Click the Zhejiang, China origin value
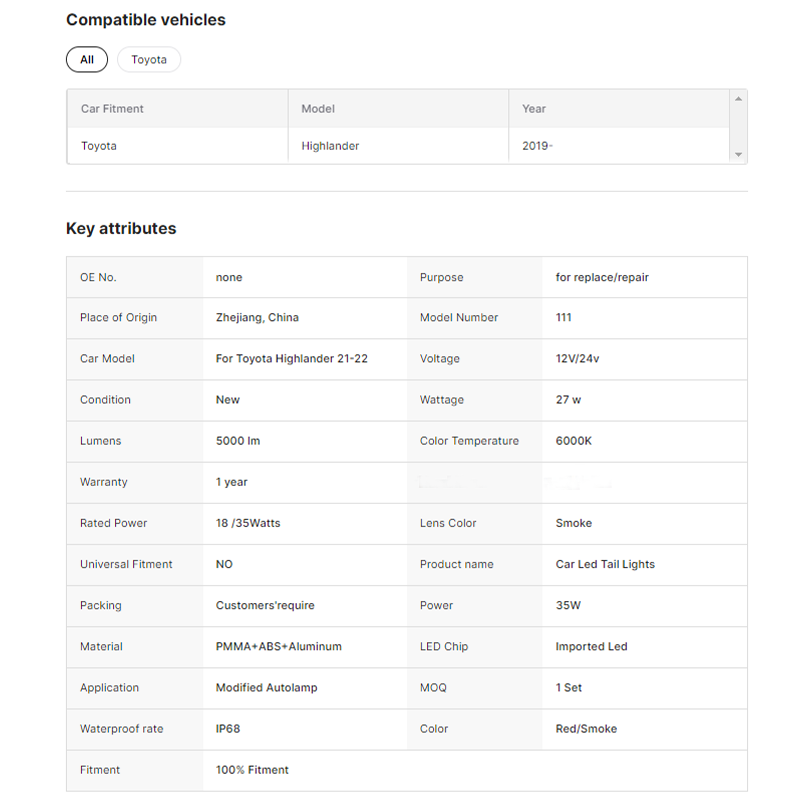This screenshot has width=800, height=800. pyautogui.click(x=257, y=318)
